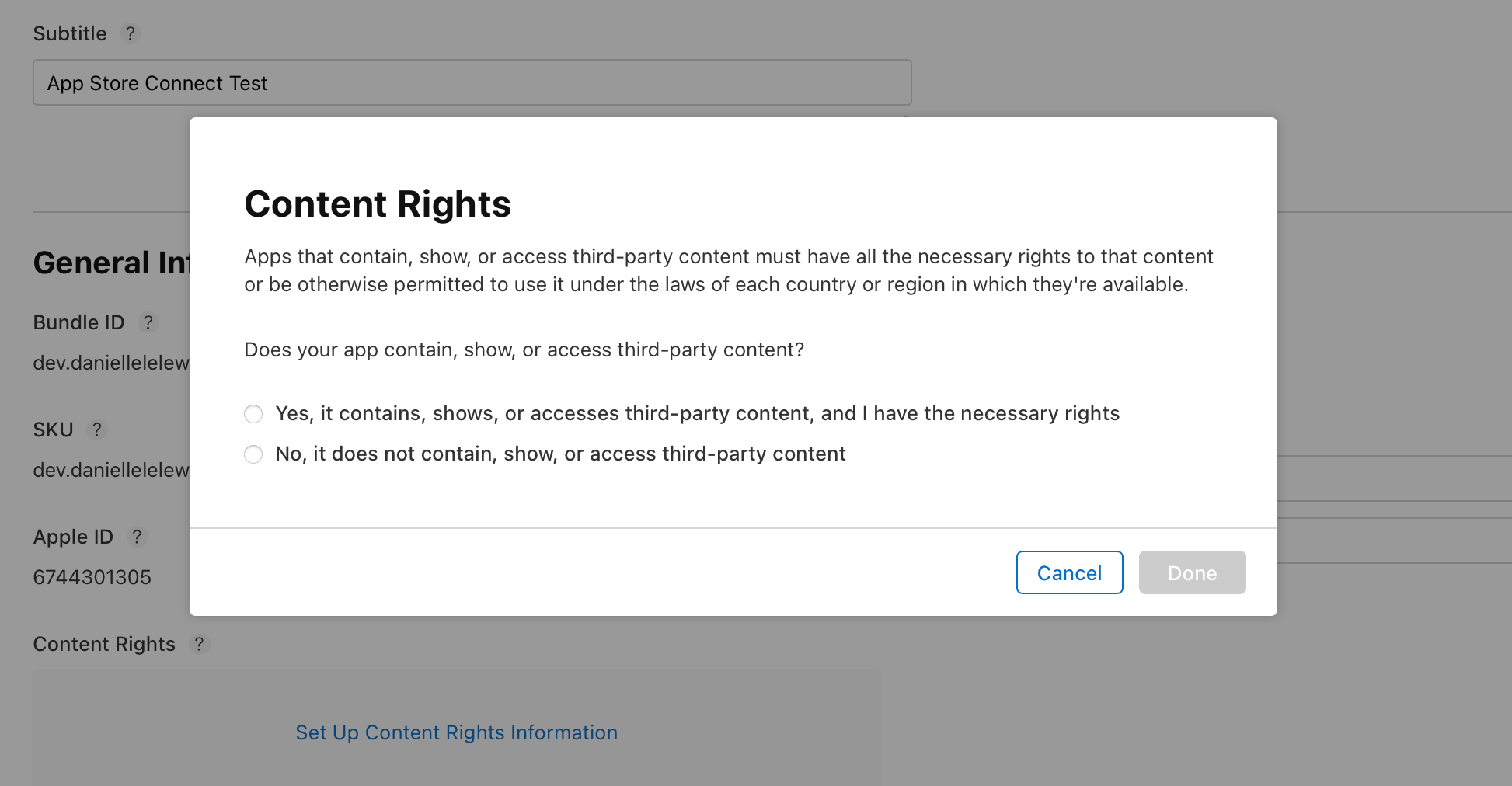The width and height of the screenshot is (1512, 786).
Task: Cancel the Content Rights dialog
Action: point(1069,572)
